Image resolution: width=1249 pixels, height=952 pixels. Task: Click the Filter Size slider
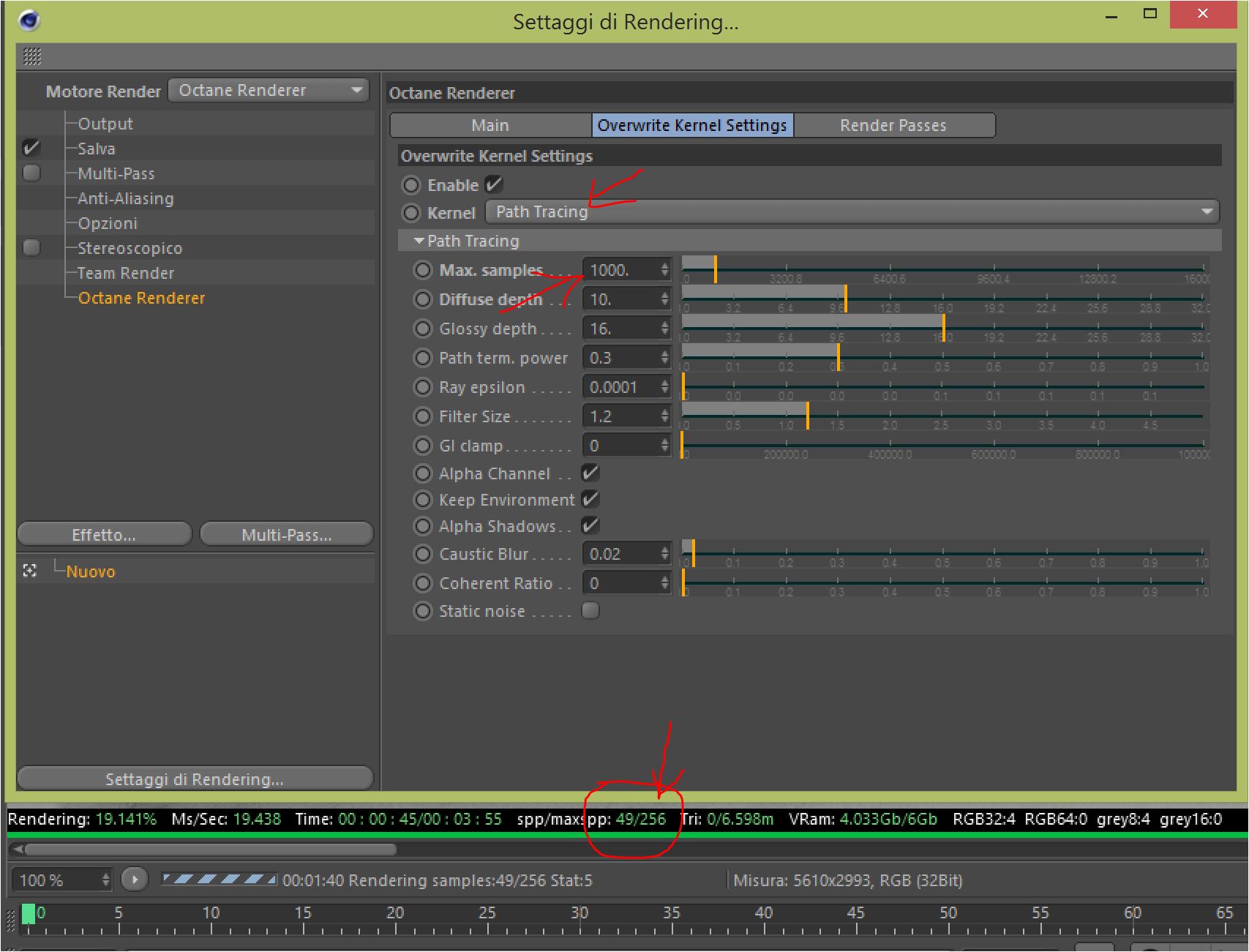pyautogui.click(x=945, y=416)
